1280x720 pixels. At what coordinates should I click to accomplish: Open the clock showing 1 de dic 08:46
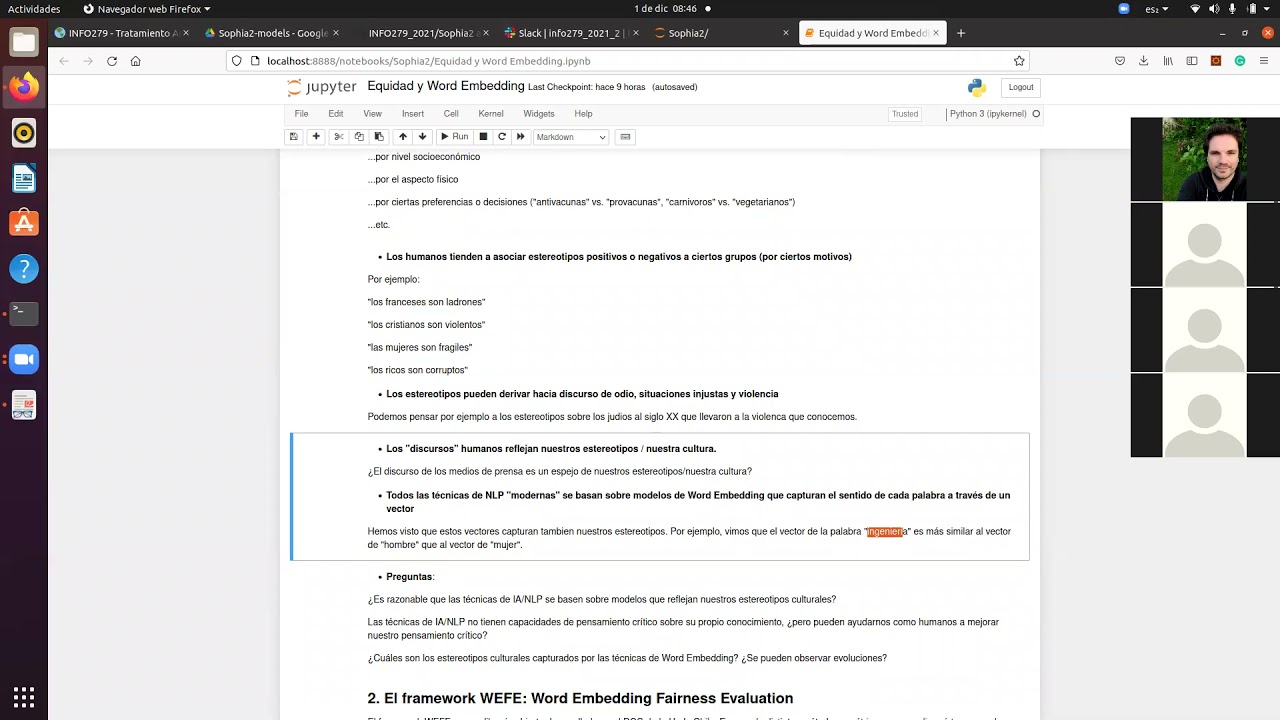click(x=666, y=9)
